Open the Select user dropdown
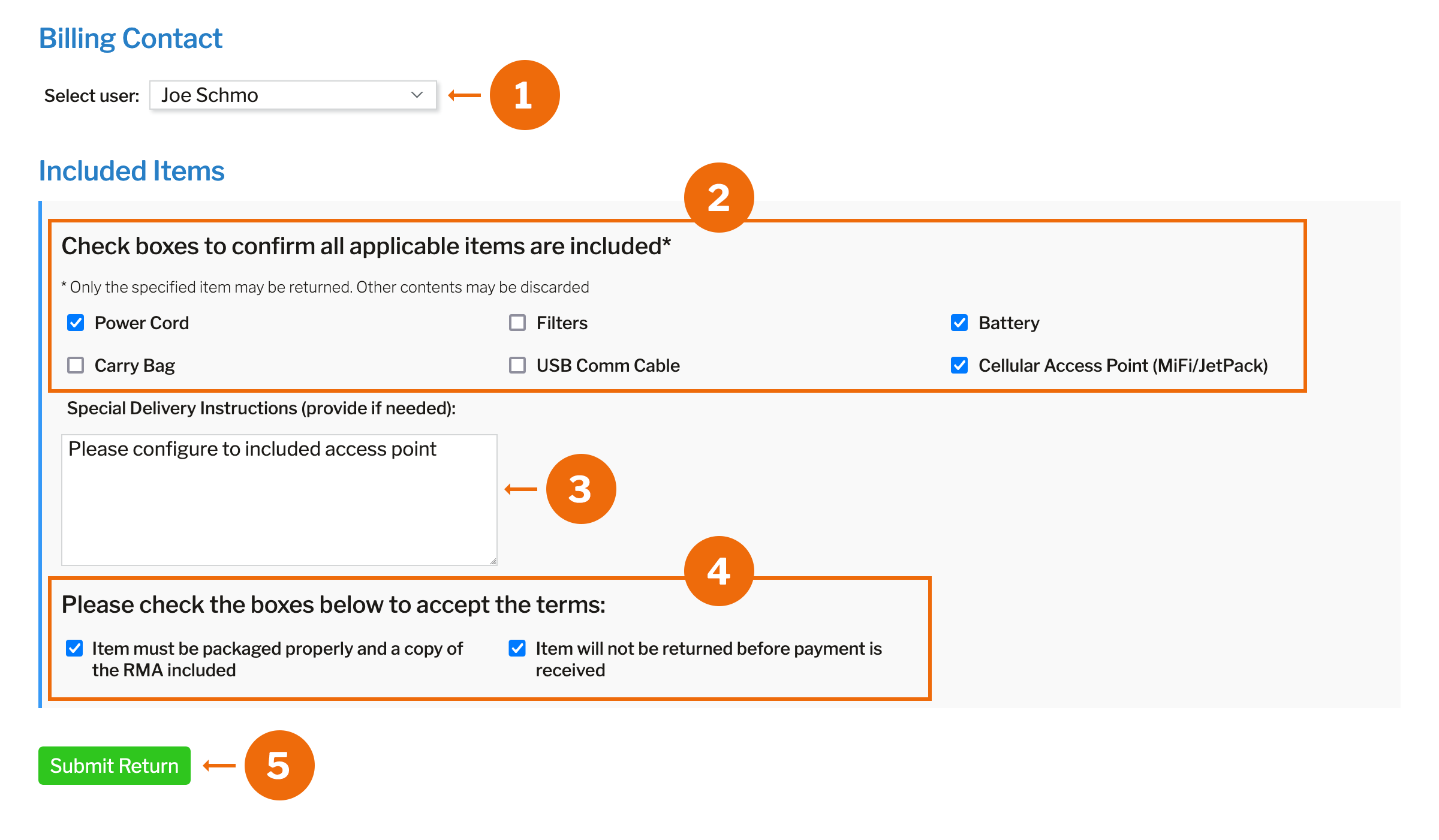 click(292, 95)
